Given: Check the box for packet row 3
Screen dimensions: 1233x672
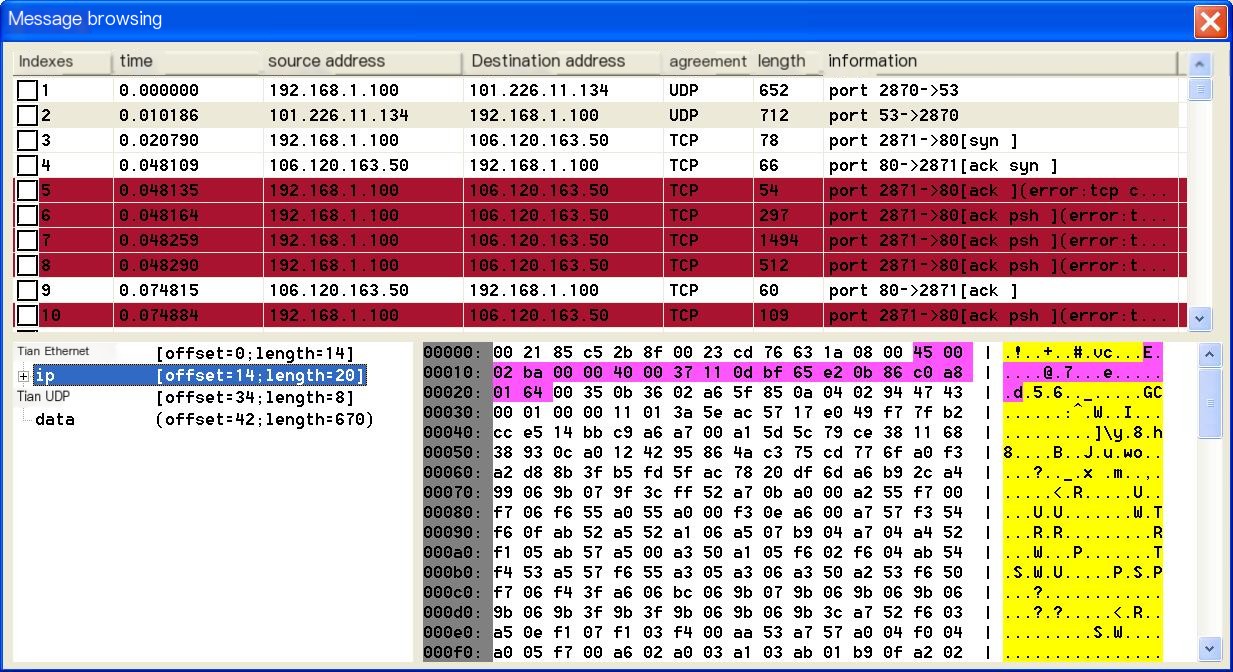Looking at the screenshot, I should (x=27, y=141).
